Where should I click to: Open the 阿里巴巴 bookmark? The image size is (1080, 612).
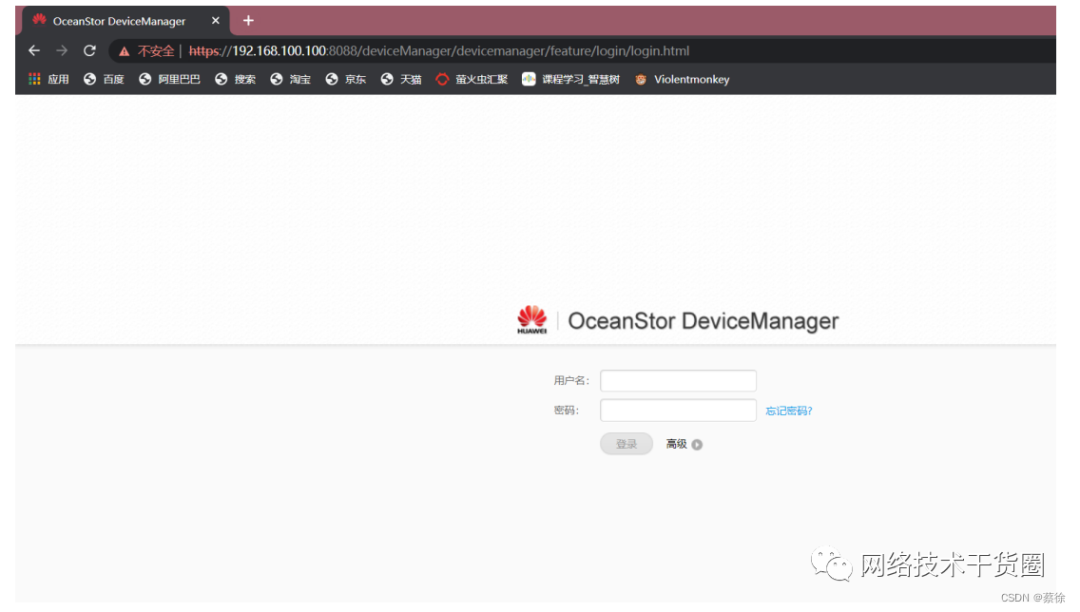(169, 79)
